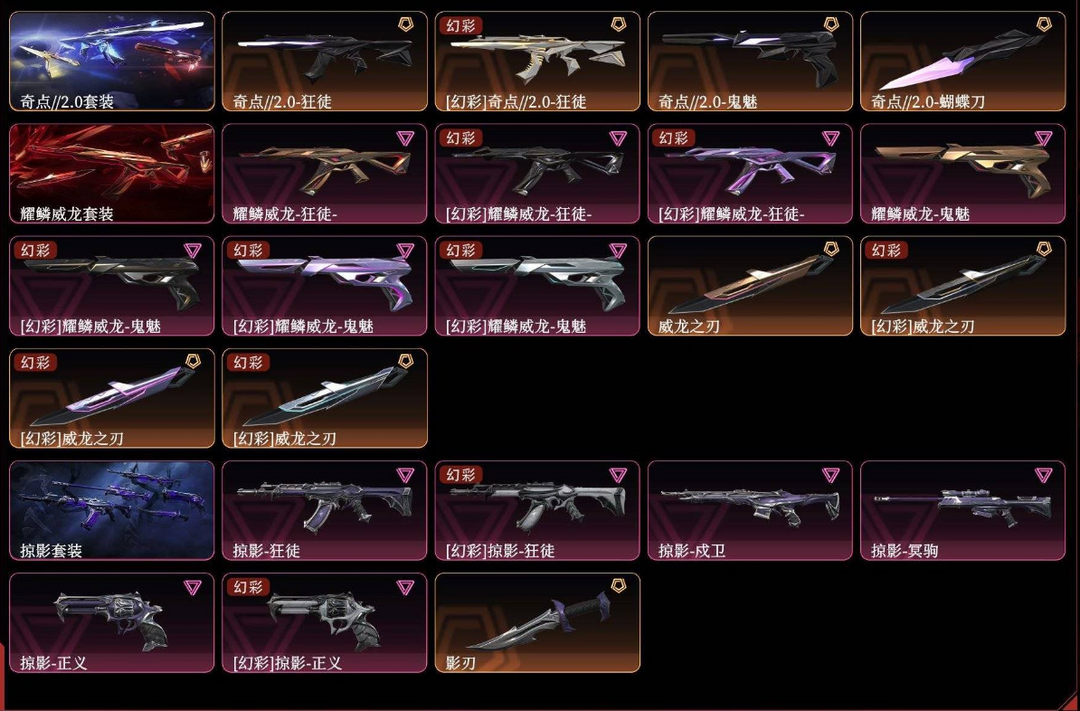Click gold pentagon rarity icon on 奇点//2.0-鬼魅

831,25
